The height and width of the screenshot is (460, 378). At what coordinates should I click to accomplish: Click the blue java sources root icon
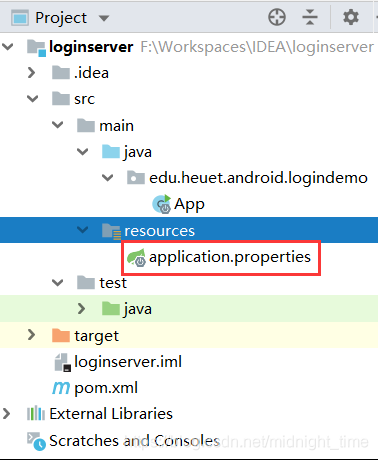[x=111, y=151]
